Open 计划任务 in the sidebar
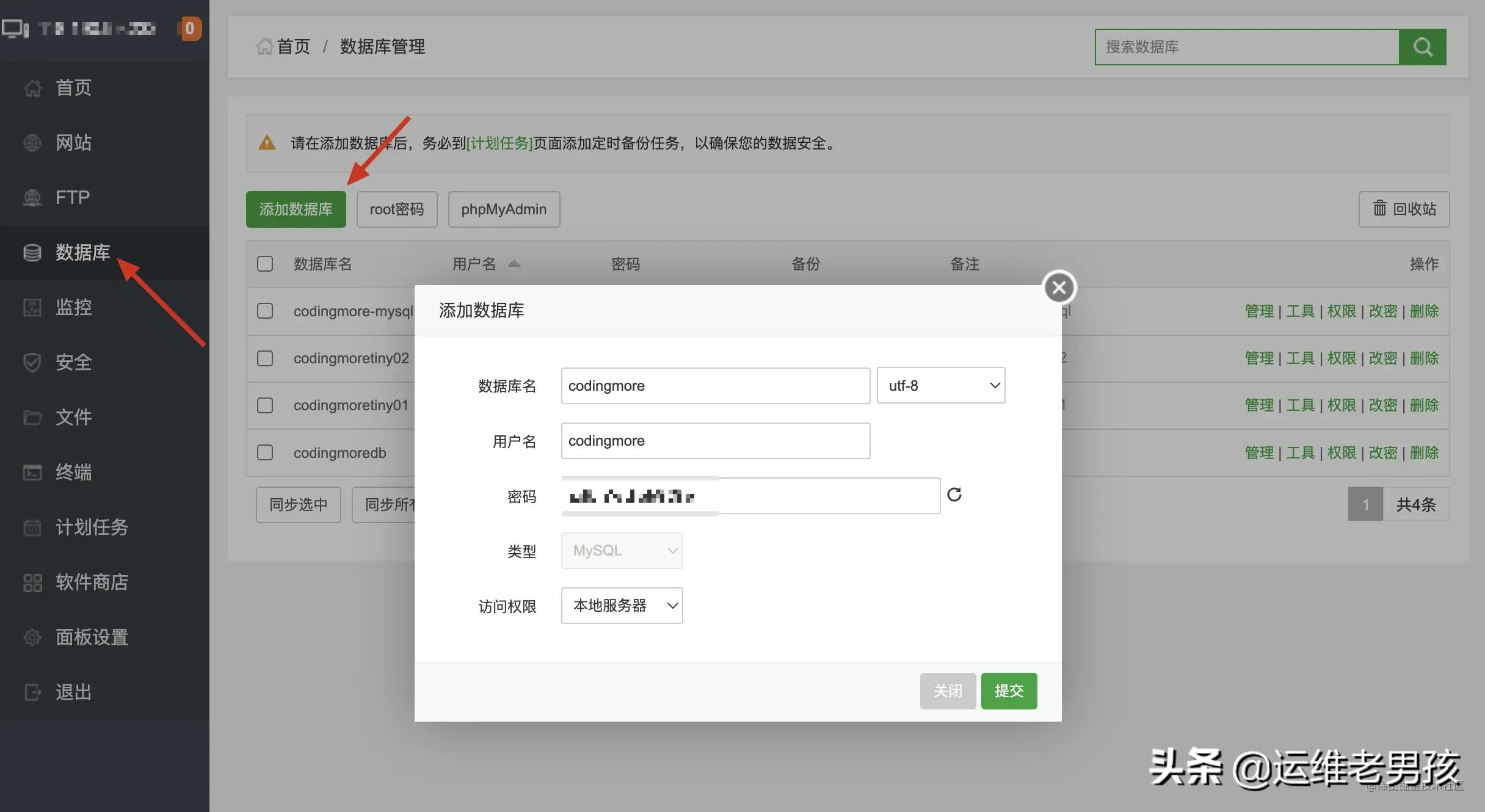The height and width of the screenshot is (812, 1485). pyautogui.click(x=93, y=527)
